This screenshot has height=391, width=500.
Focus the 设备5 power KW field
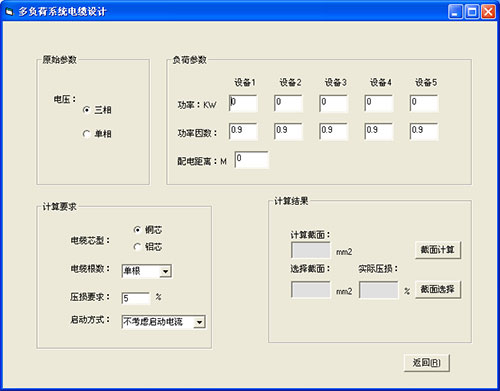[x=424, y=103]
